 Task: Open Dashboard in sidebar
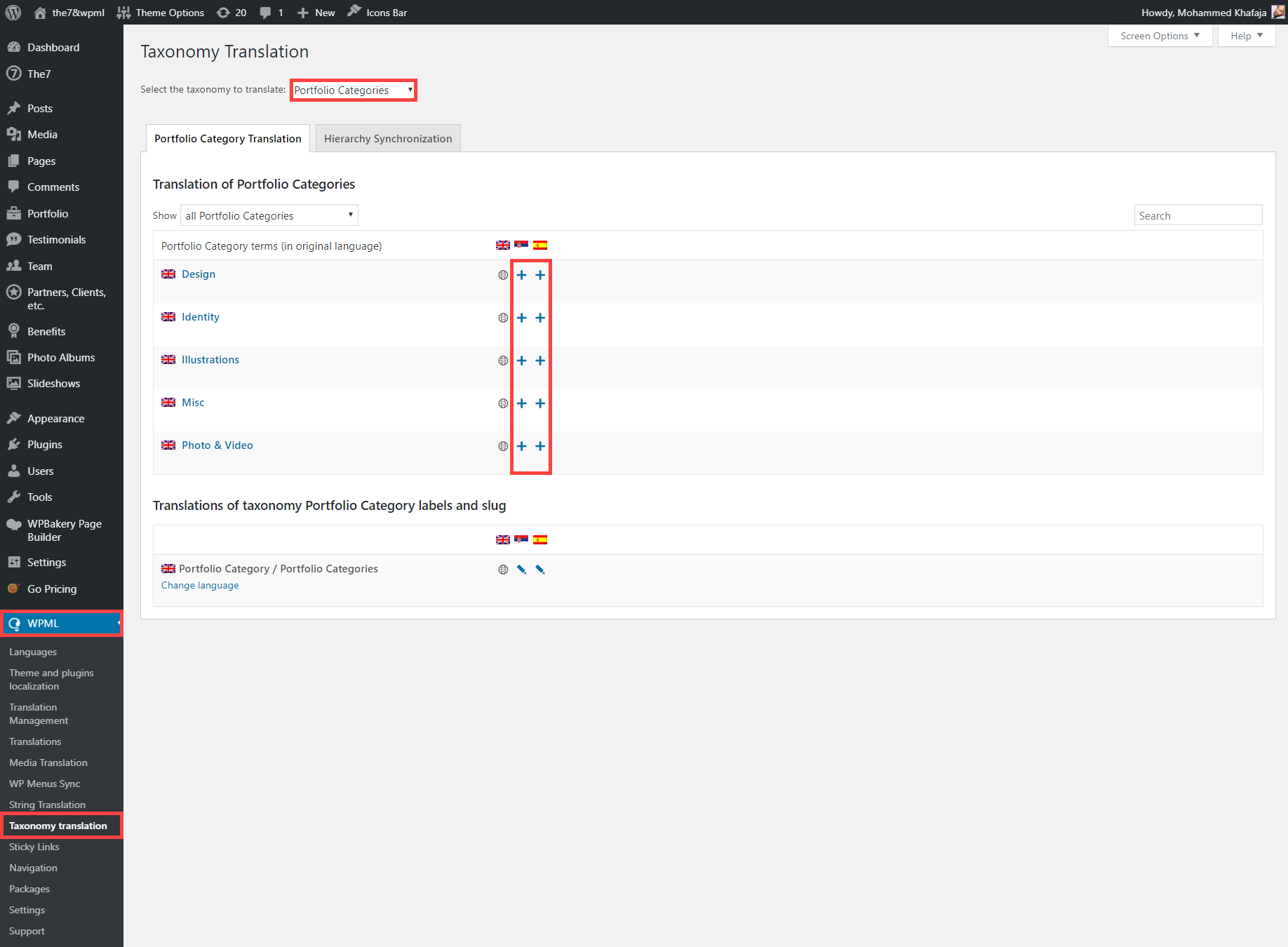pyautogui.click(x=62, y=48)
